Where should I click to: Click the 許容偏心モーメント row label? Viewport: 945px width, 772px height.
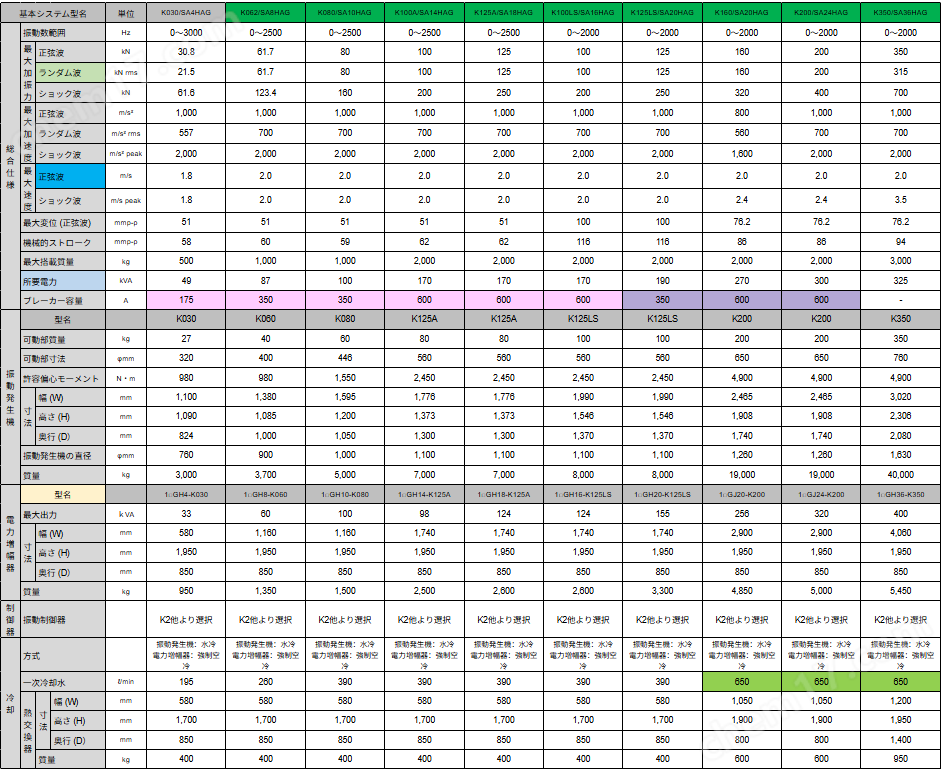(x=63, y=378)
